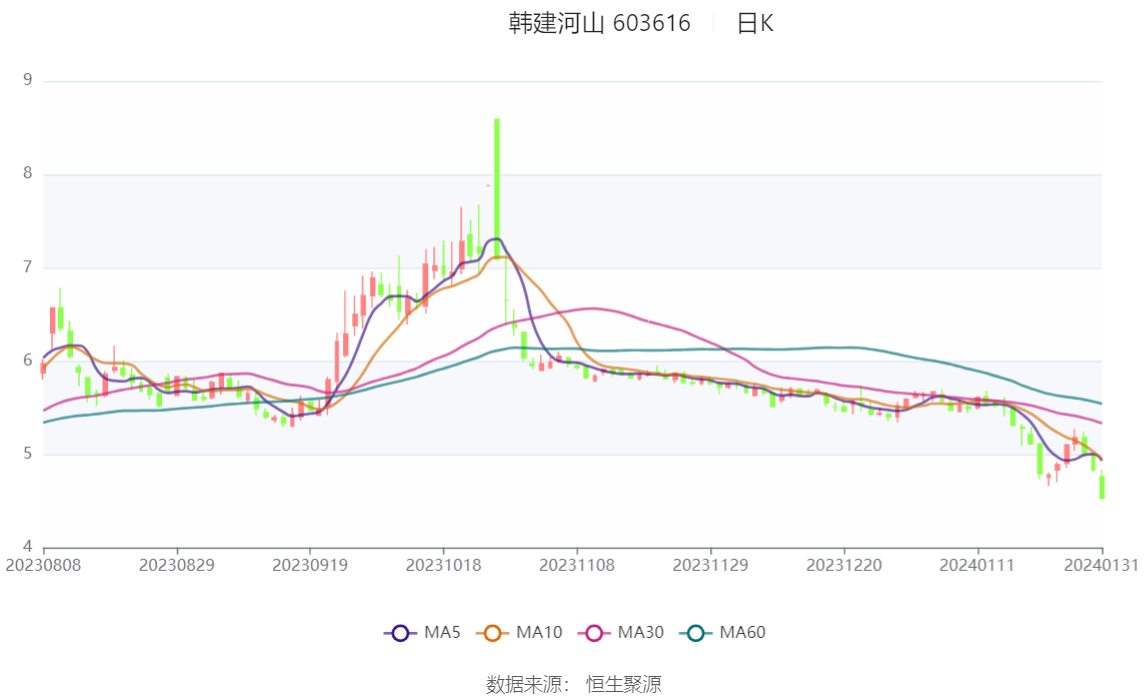Click the y-axis value 5
The height and width of the screenshot is (699, 1148).
pos(28,454)
